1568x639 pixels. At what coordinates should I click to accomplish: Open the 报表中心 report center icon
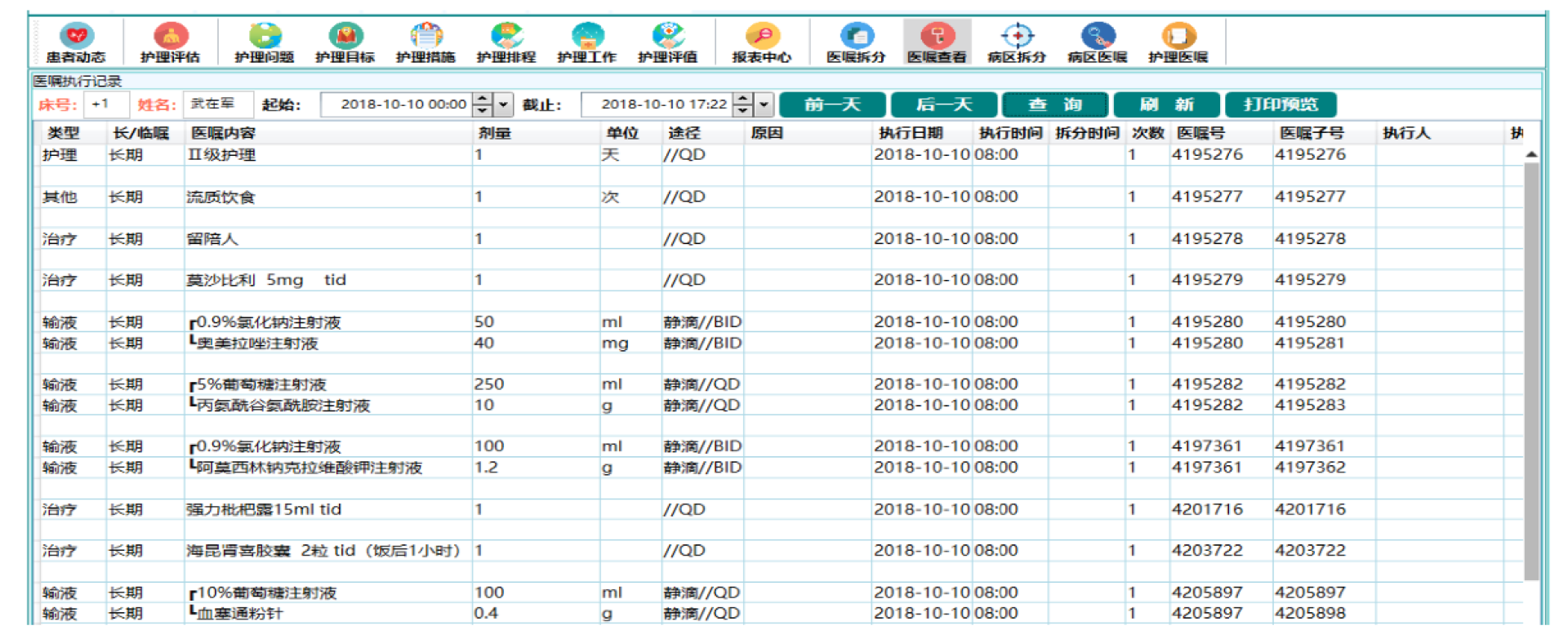point(761,42)
